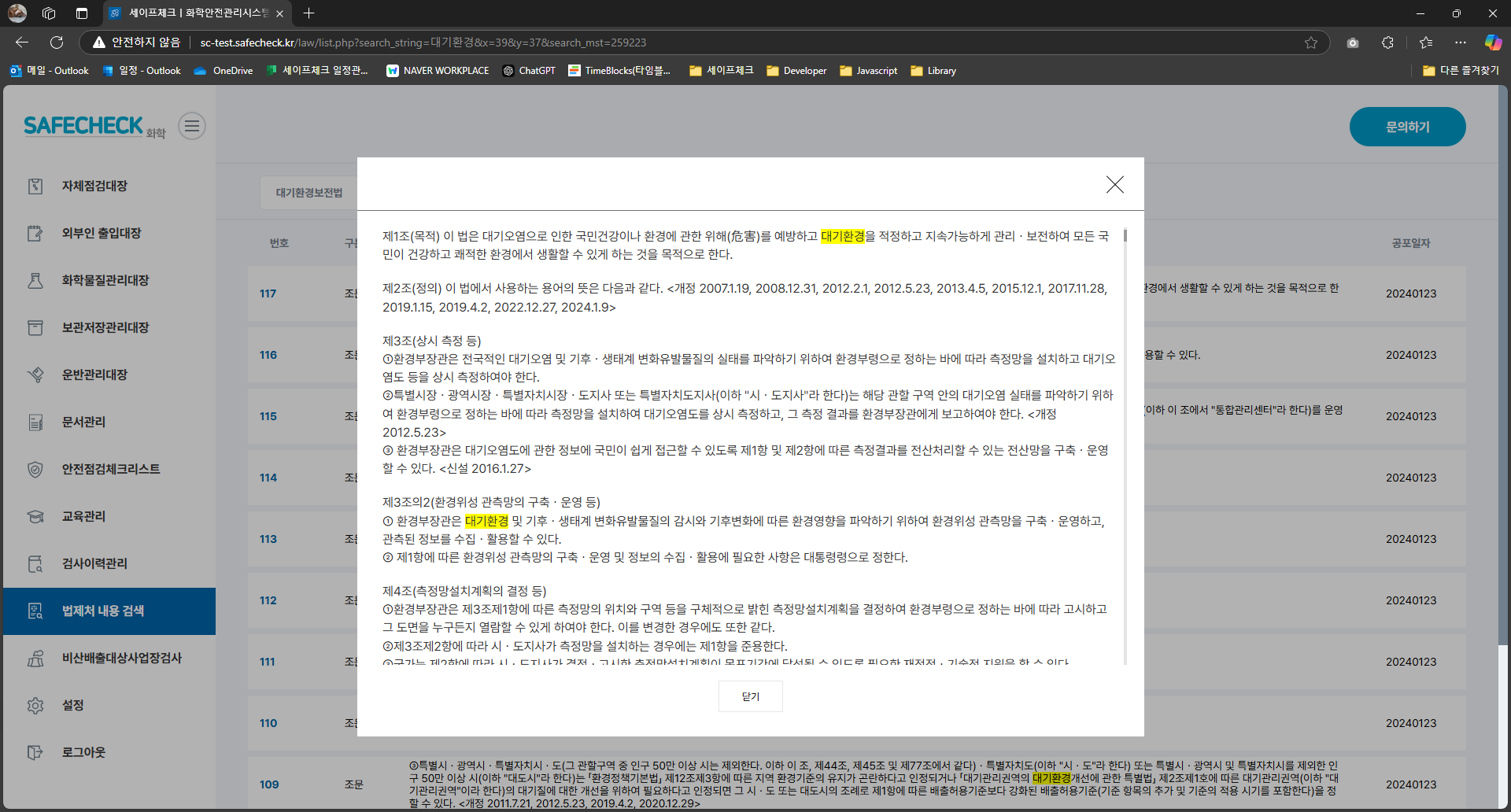
Task: Open 메일 - Outlook bookmark
Action: pyautogui.click(x=50, y=71)
